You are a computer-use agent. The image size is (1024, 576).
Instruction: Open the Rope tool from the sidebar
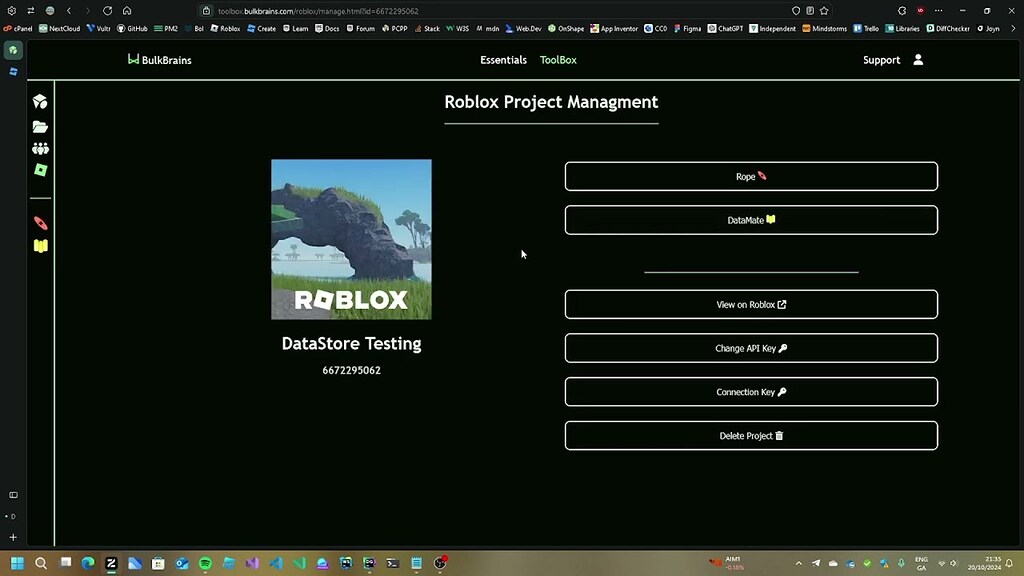click(x=40, y=221)
